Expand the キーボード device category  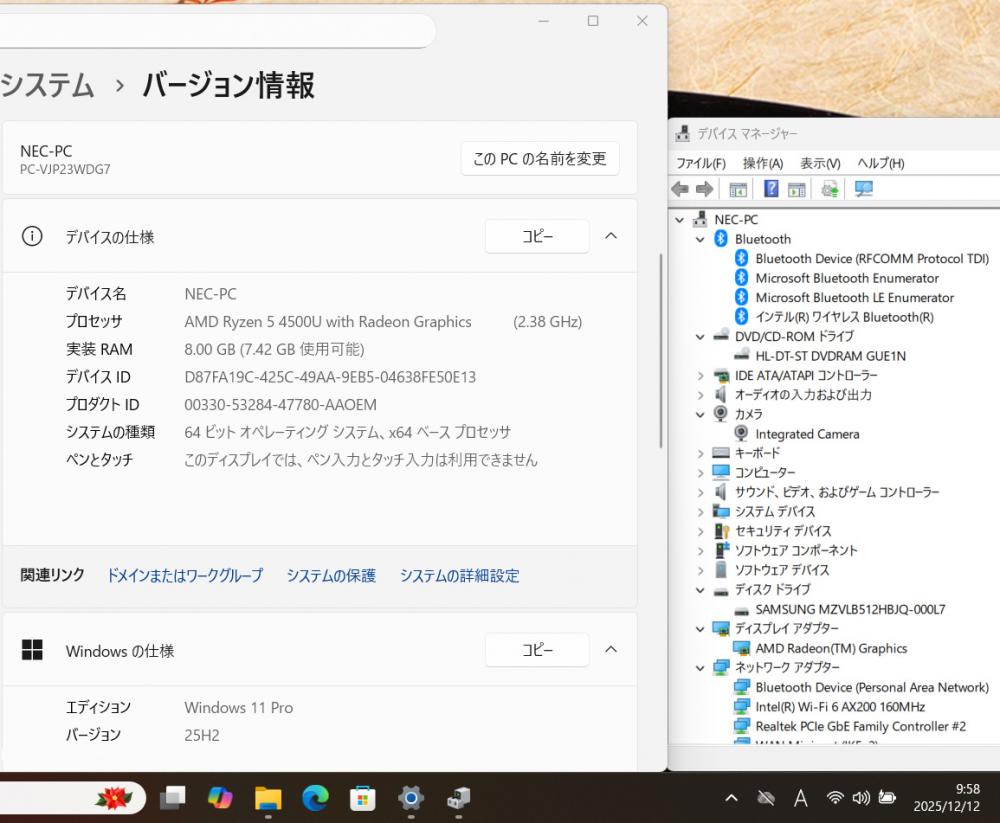701,453
